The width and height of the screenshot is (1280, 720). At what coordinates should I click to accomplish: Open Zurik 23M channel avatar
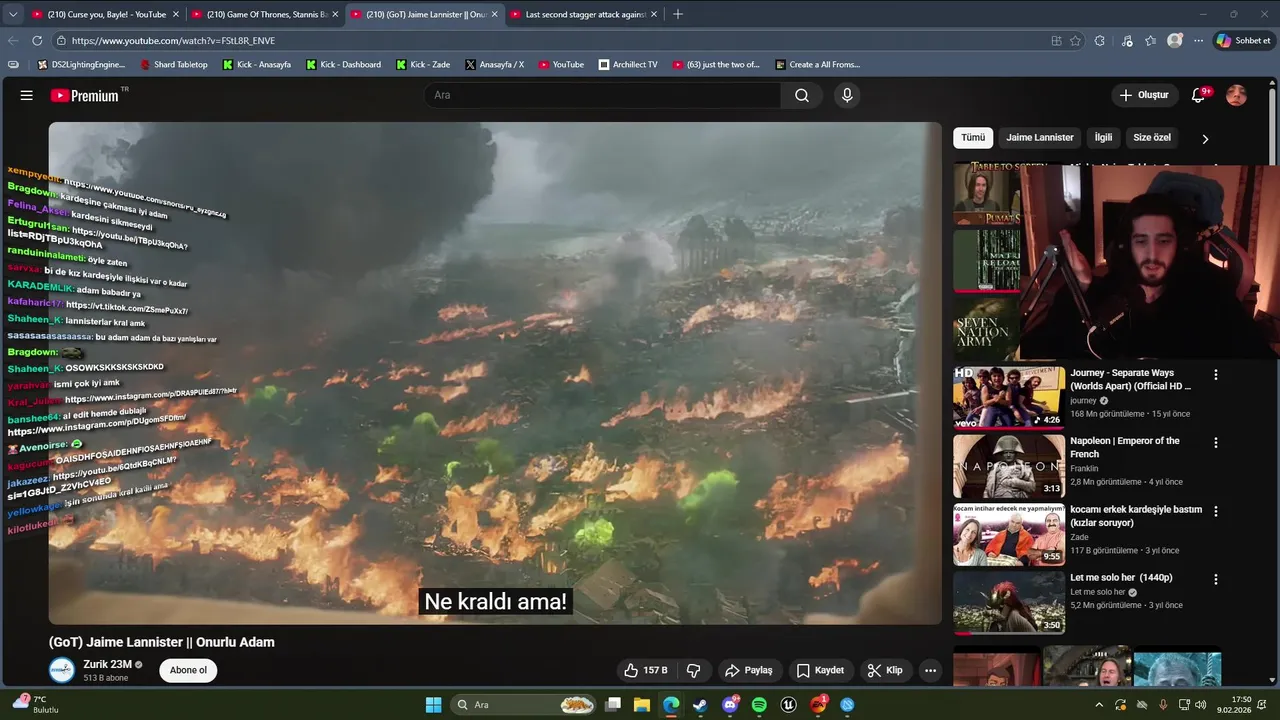pyautogui.click(x=62, y=670)
